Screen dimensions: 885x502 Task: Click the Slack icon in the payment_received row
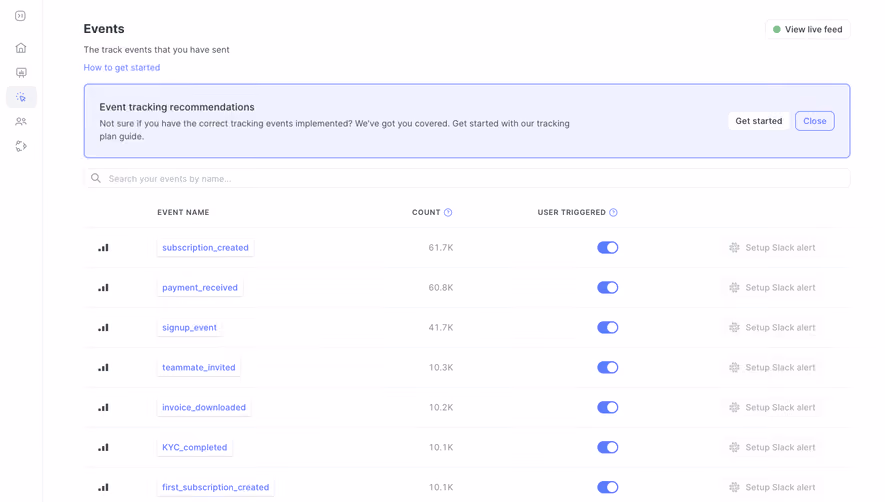pyautogui.click(x=734, y=287)
